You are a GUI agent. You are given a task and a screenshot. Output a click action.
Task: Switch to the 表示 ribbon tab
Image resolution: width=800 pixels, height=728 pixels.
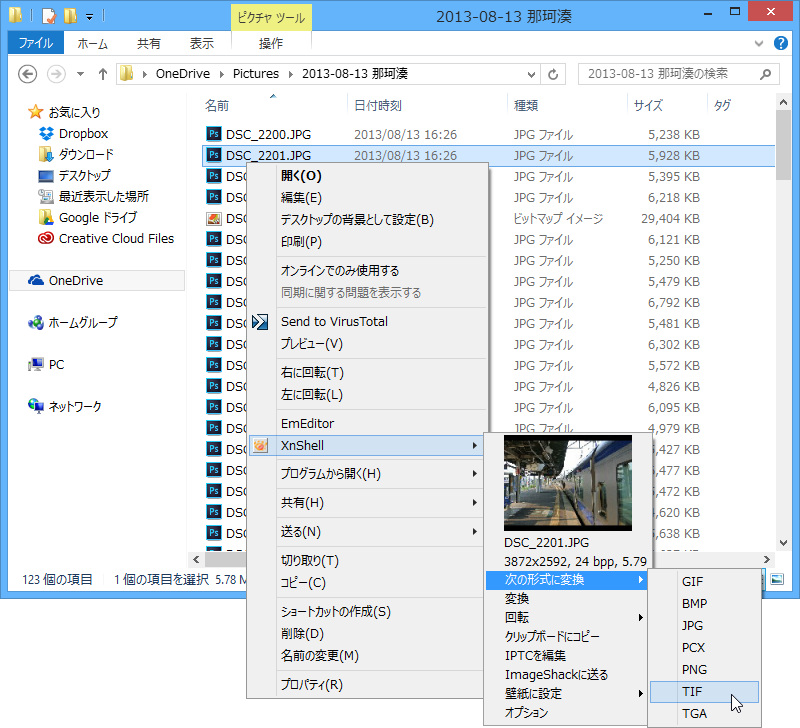click(200, 42)
